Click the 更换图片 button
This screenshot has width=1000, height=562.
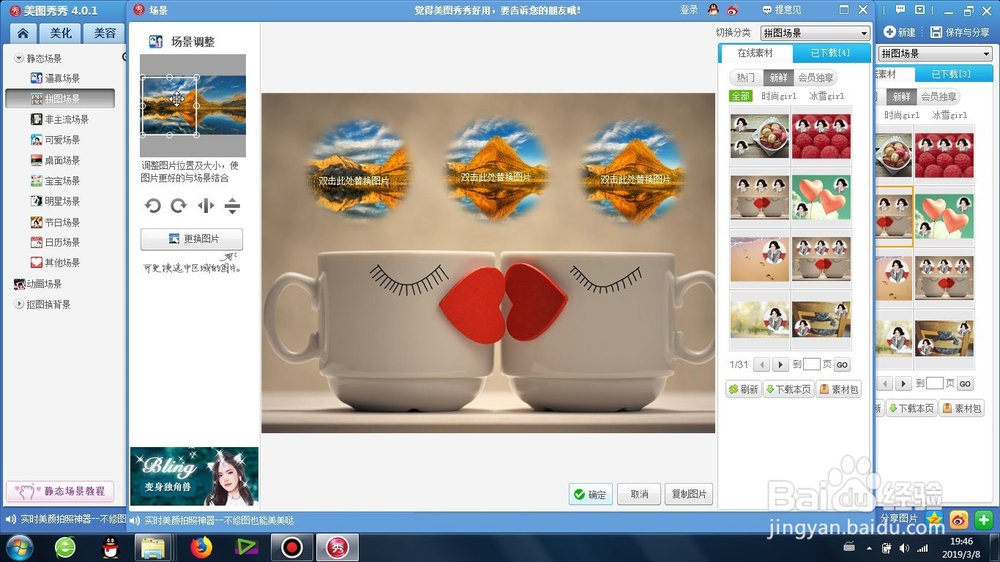[191, 239]
